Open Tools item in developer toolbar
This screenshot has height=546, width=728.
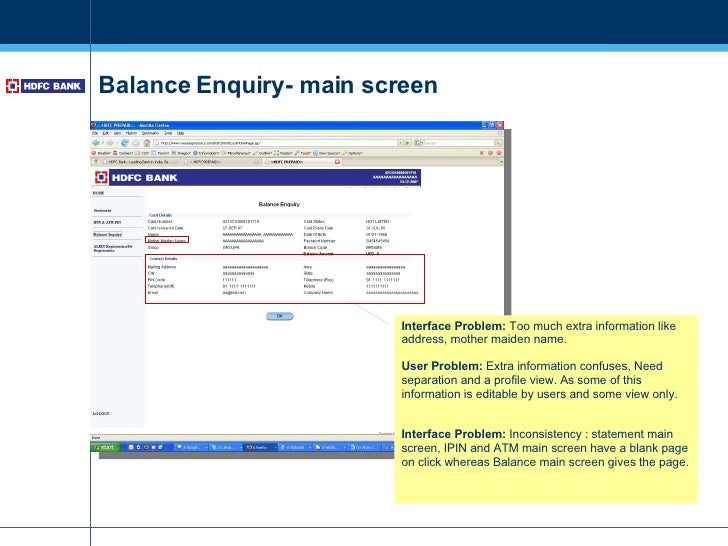(302, 153)
